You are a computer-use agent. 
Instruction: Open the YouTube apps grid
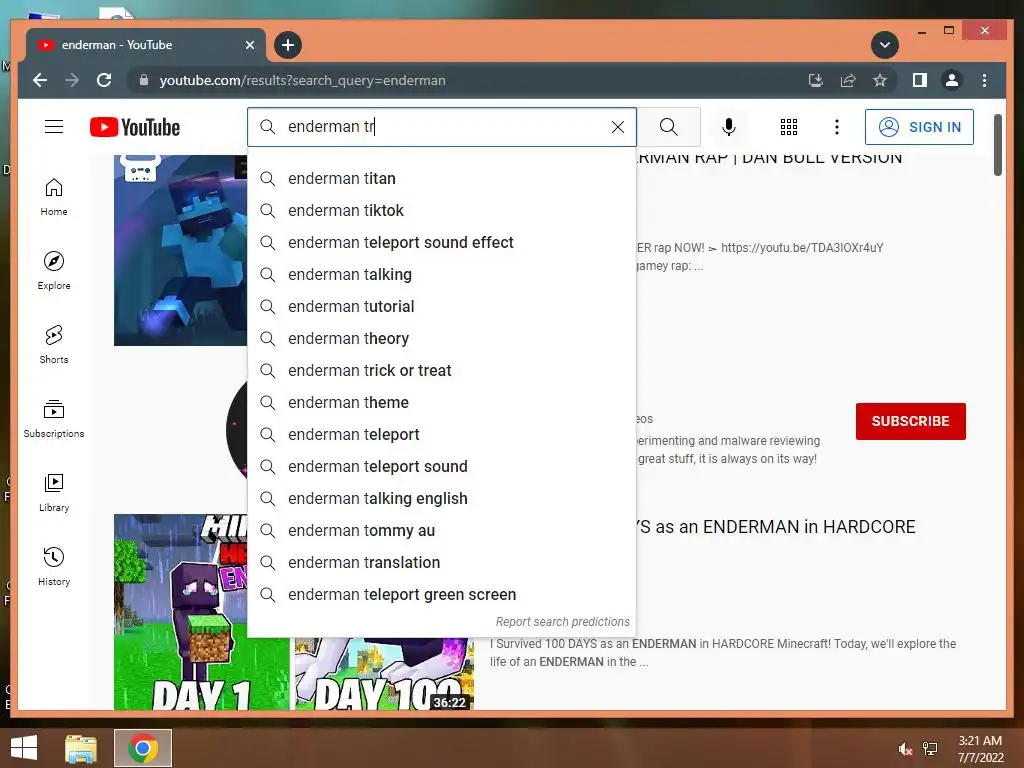(x=789, y=127)
